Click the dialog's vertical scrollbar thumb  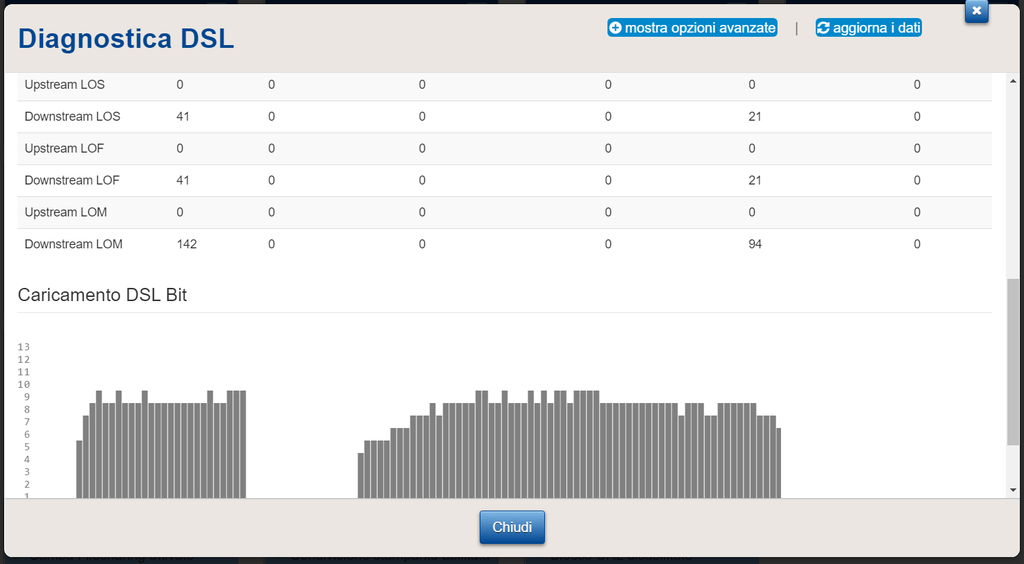tap(1013, 362)
